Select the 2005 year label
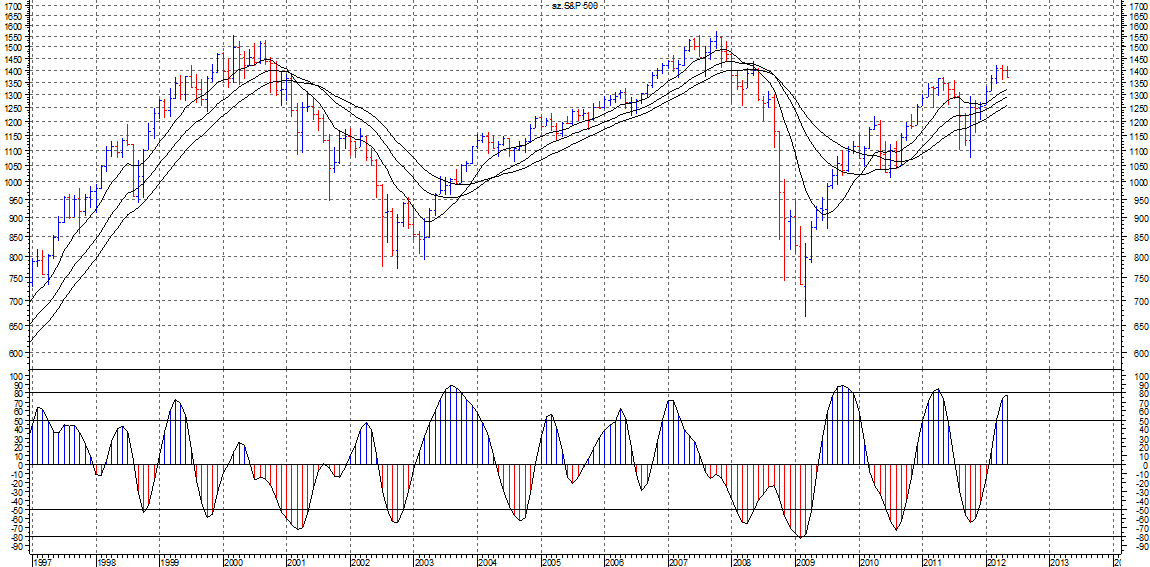This screenshot has width=1150, height=567. (552, 562)
